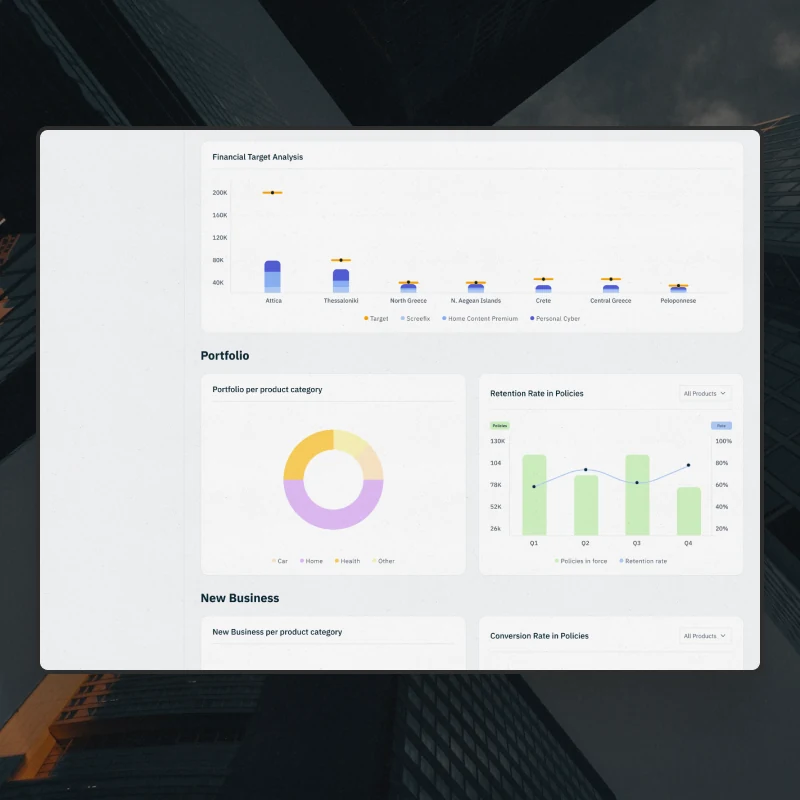Toggle the Home Content Premium legend item
800x800 pixels.
pyautogui.click(x=480, y=318)
